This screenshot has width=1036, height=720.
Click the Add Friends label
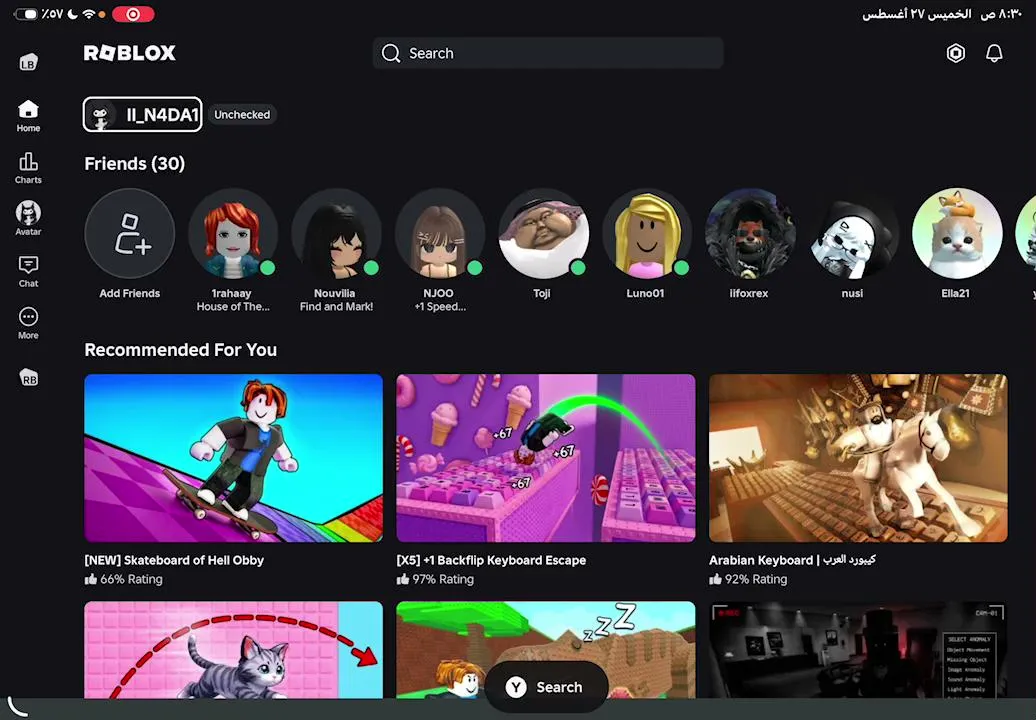[x=130, y=293]
